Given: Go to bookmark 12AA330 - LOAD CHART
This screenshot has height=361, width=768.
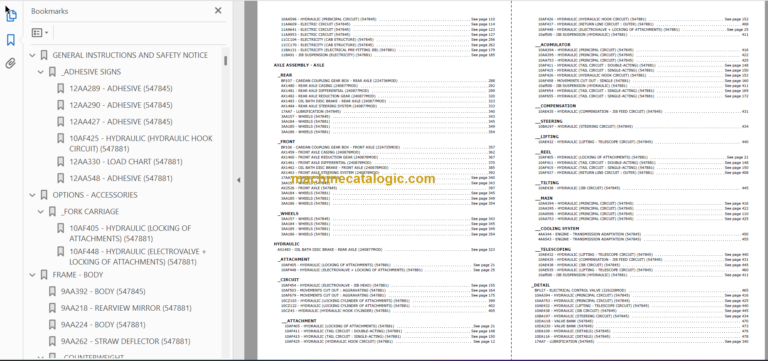Looking at the screenshot, I should pyautogui.click(x=126, y=162).
